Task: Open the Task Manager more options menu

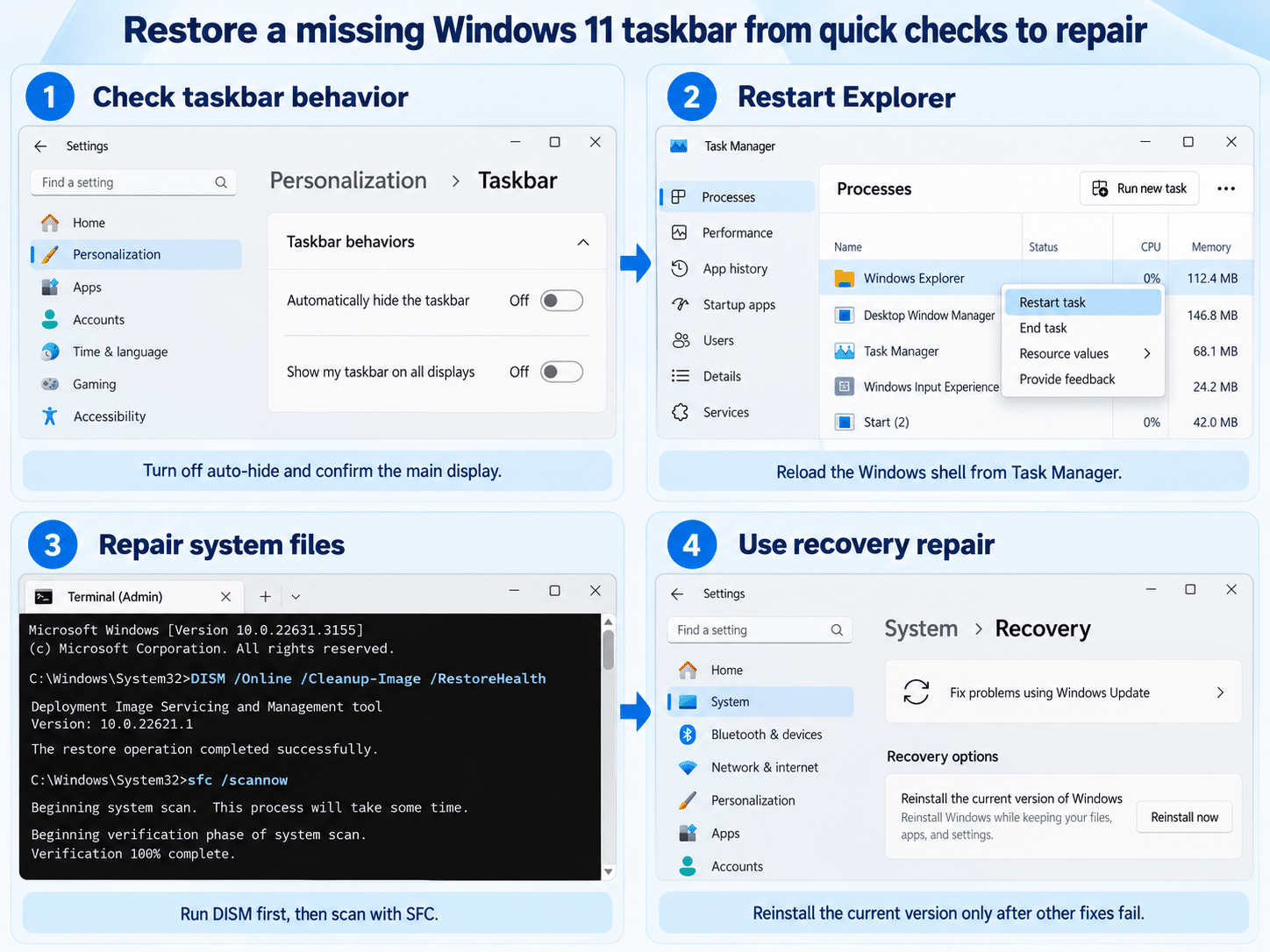Action: 1226,188
